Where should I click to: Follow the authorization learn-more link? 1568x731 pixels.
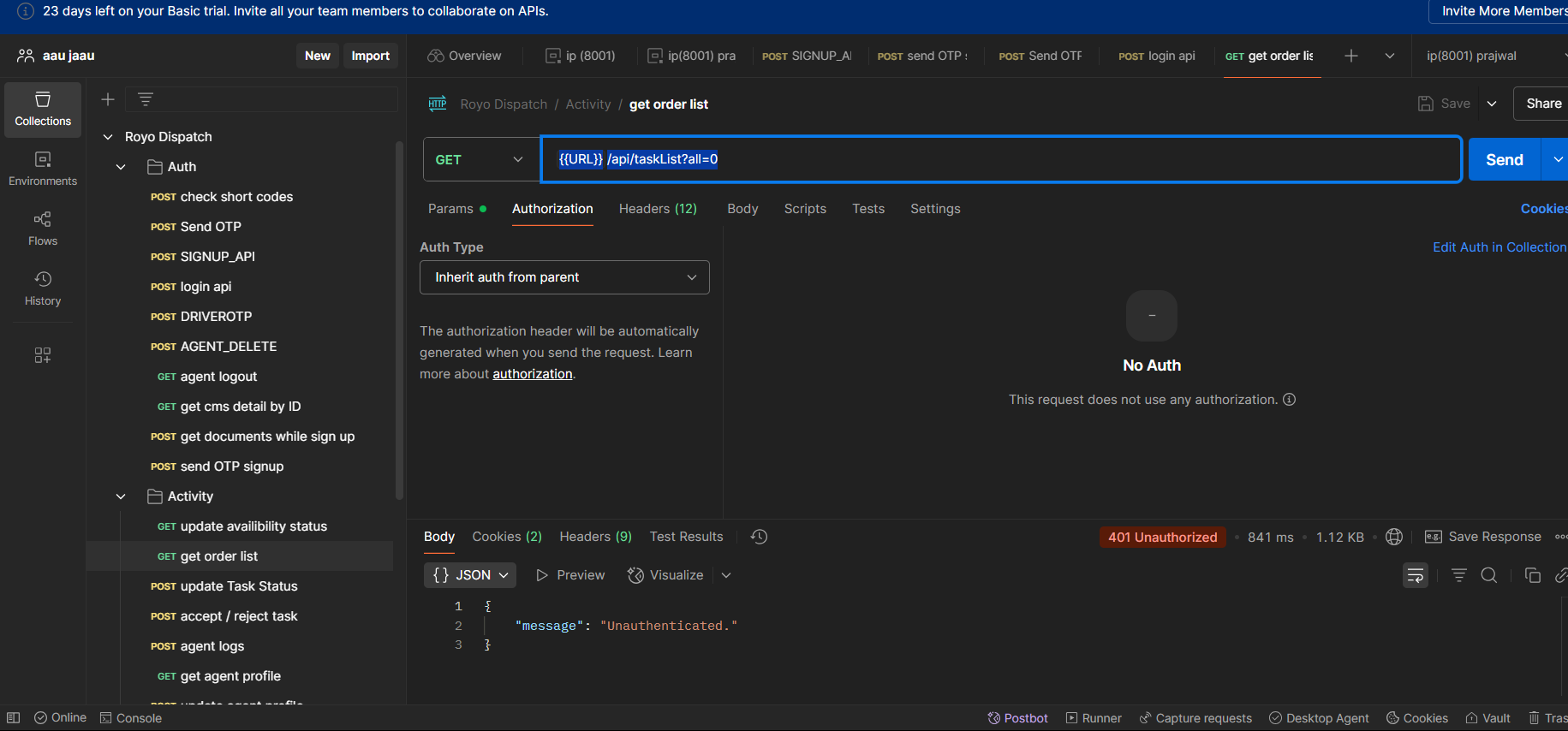click(x=532, y=374)
